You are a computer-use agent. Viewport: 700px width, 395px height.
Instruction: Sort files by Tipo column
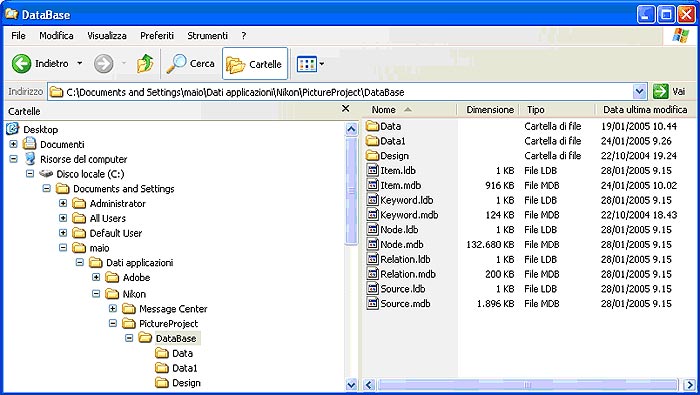click(x=536, y=109)
